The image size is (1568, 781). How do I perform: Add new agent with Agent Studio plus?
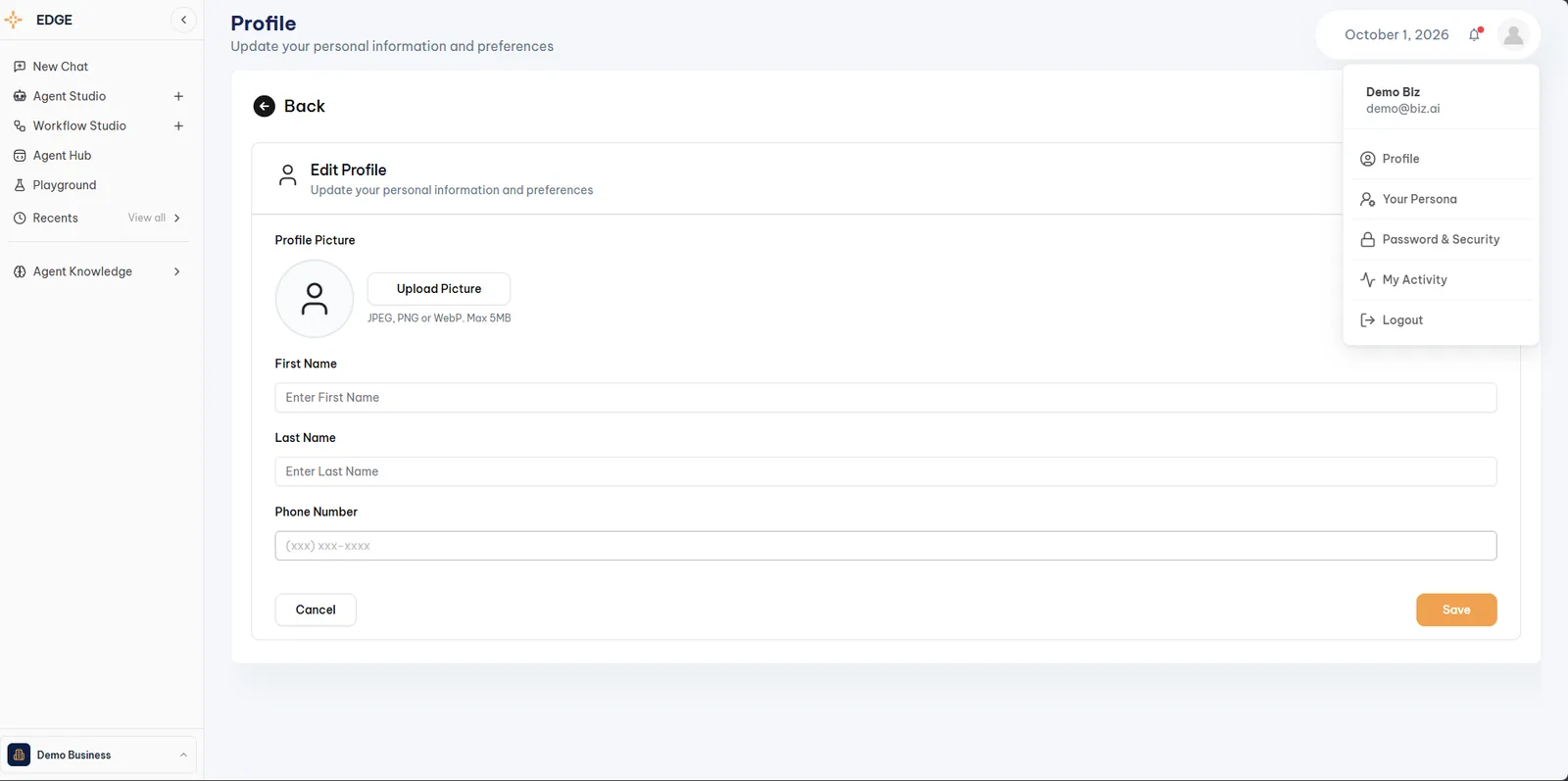coord(178,96)
